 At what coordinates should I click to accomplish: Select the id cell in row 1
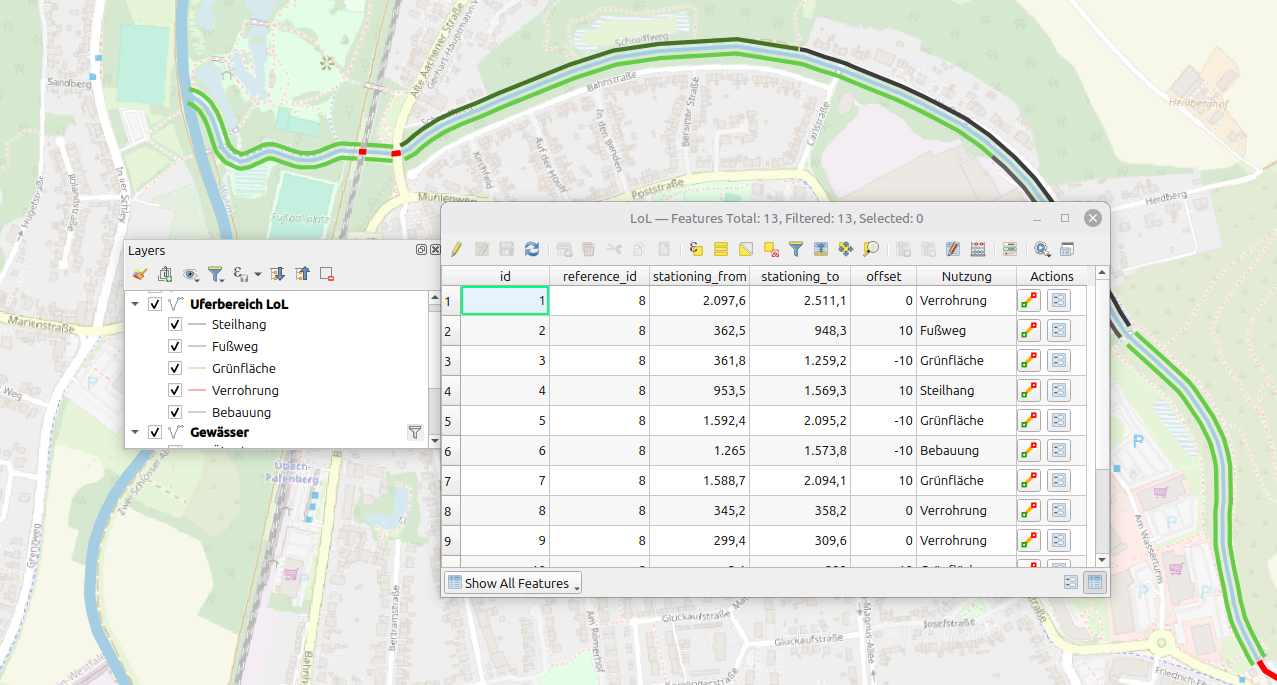click(x=504, y=301)
